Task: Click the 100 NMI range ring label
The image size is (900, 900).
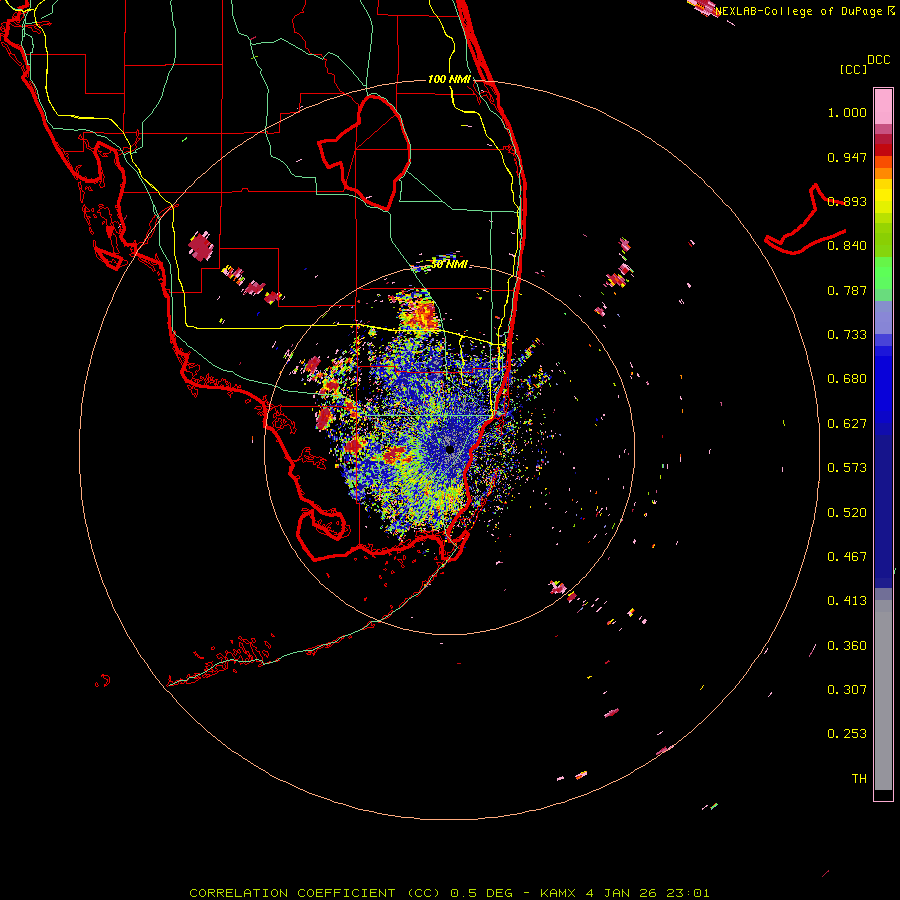Action: (449, 79)
